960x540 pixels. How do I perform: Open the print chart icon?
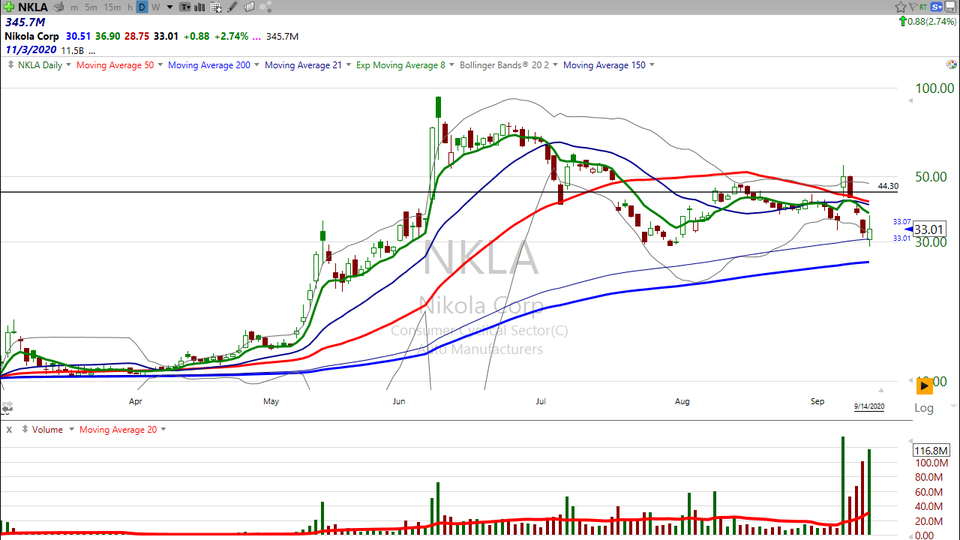tap(59, 7)
